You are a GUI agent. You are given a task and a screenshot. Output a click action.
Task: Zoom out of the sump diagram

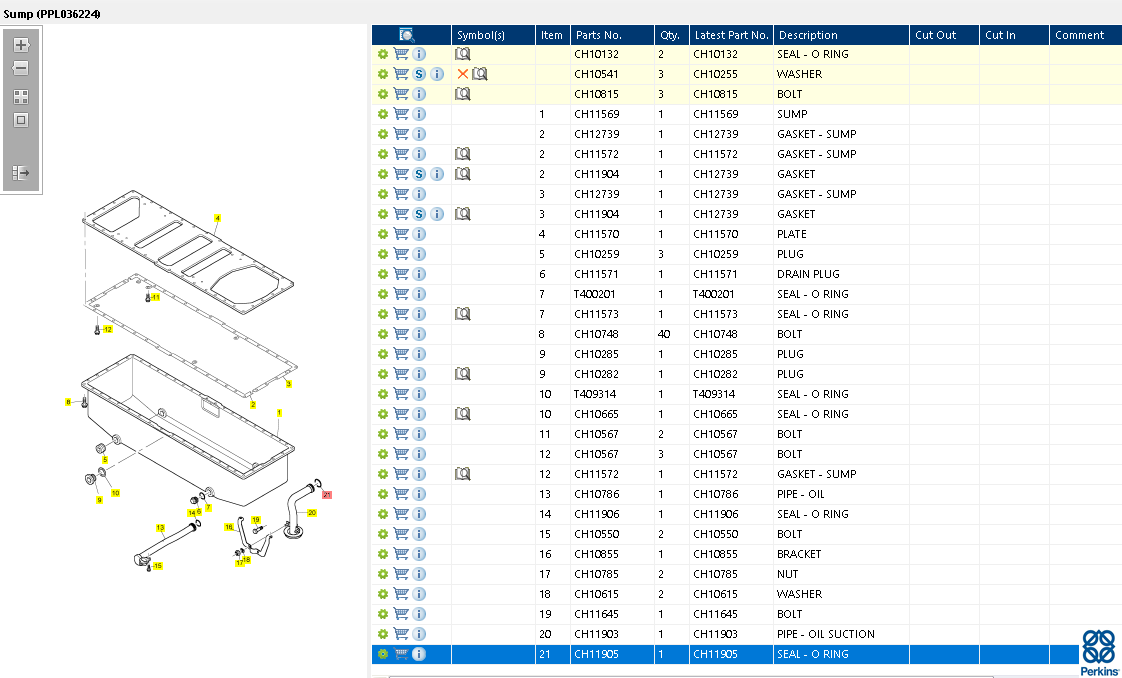(x=21, y=69)
